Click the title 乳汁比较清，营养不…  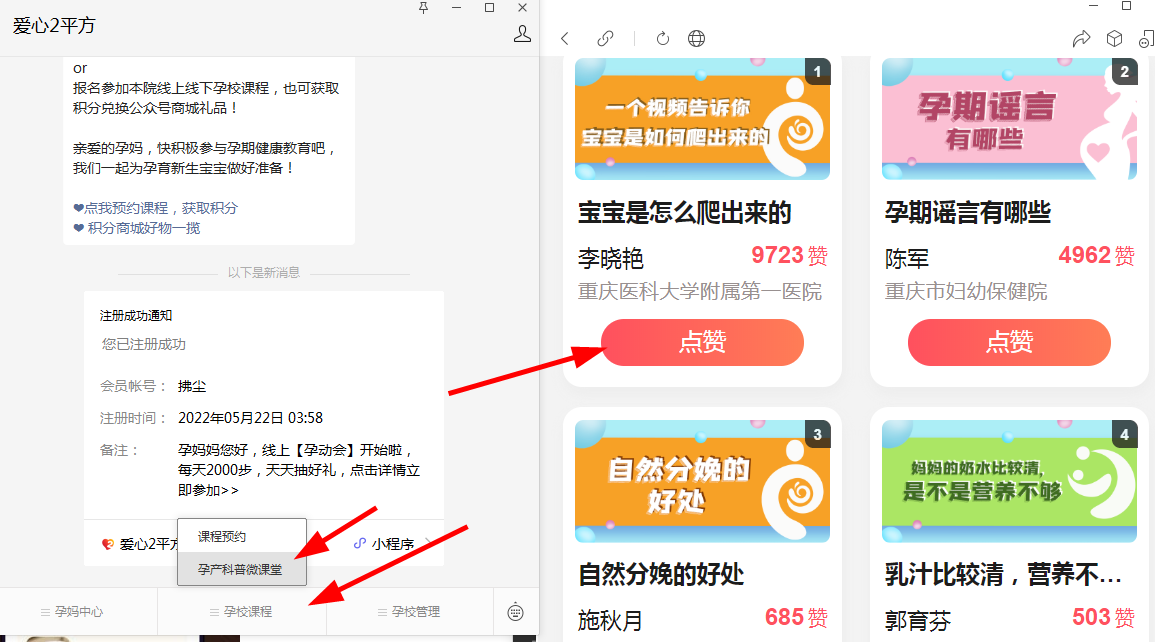point(1003,574)
